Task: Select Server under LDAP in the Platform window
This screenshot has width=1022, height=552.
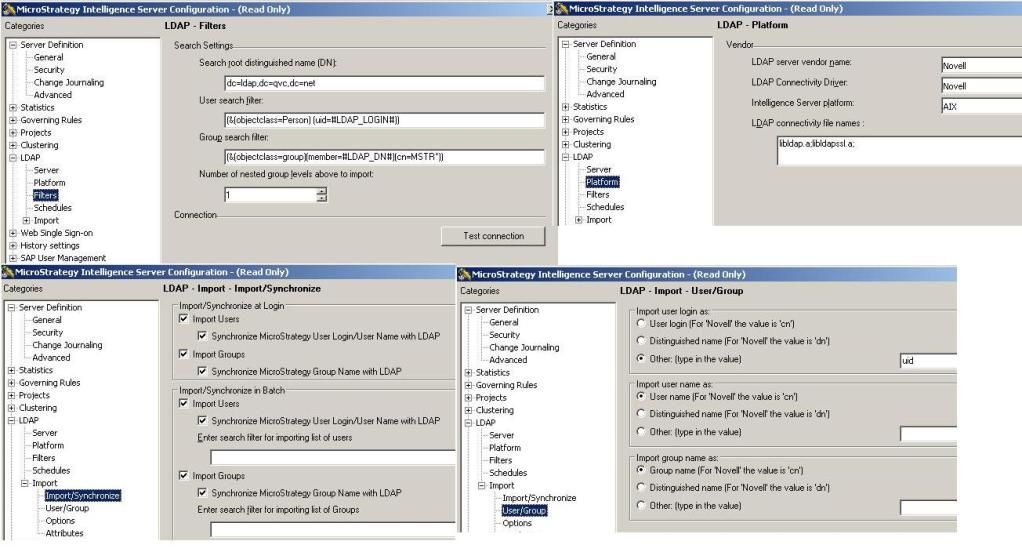Action: coord(598,169)
